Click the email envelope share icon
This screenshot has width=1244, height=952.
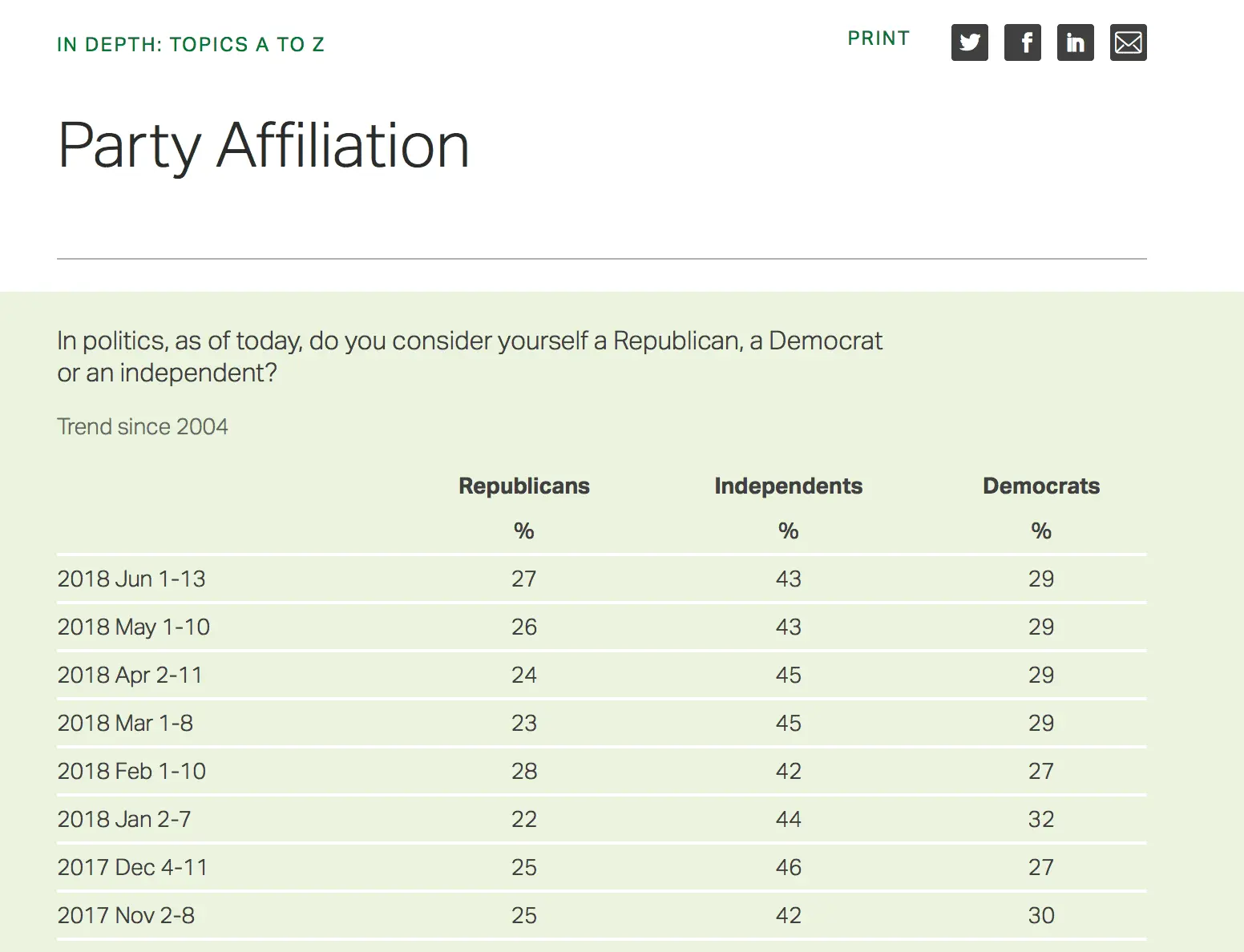tap(1128, 42)
